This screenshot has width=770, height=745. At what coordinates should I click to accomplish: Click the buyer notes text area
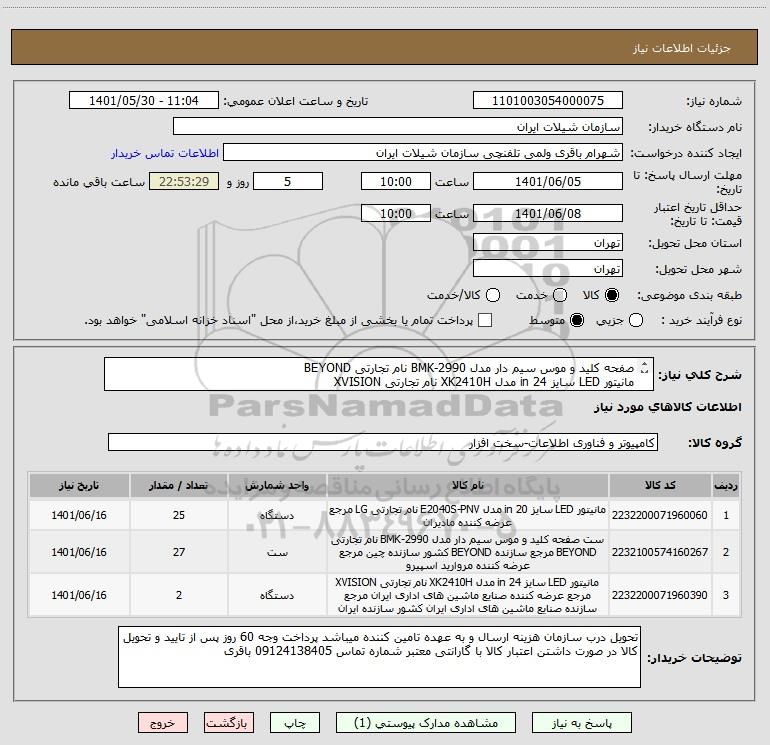click(x=379, y=657)
